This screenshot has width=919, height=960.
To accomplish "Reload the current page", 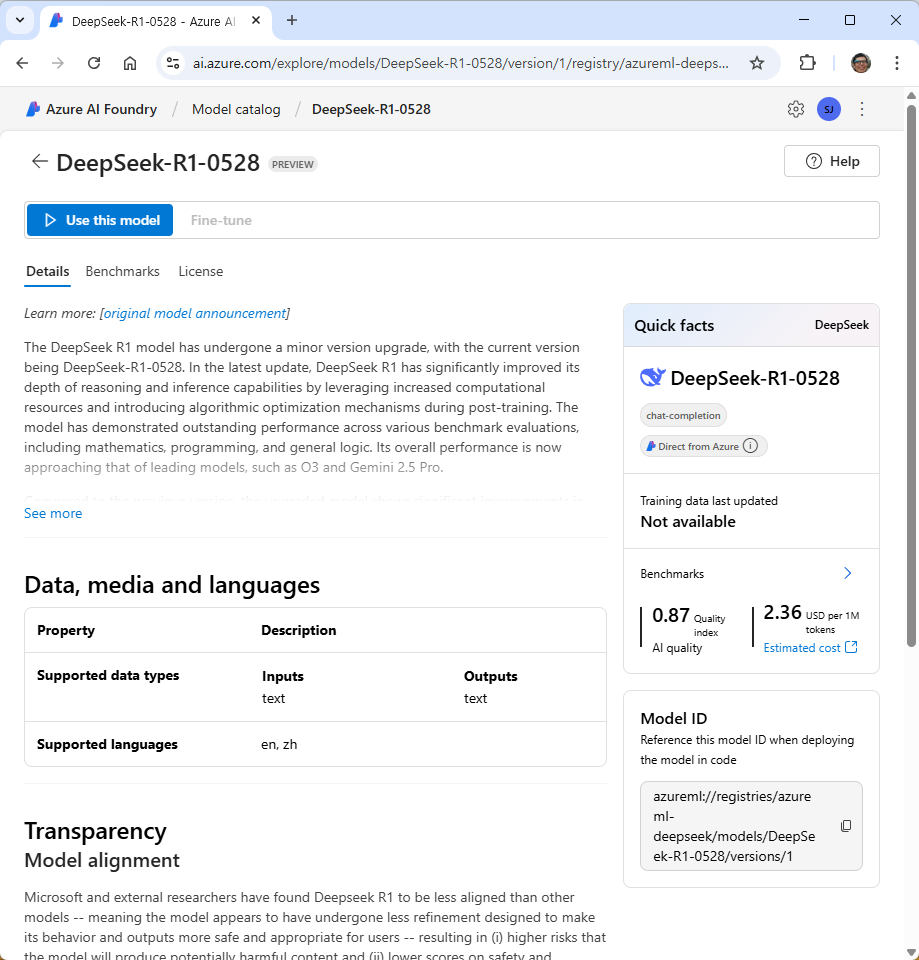I will click(x=94, y=63).
